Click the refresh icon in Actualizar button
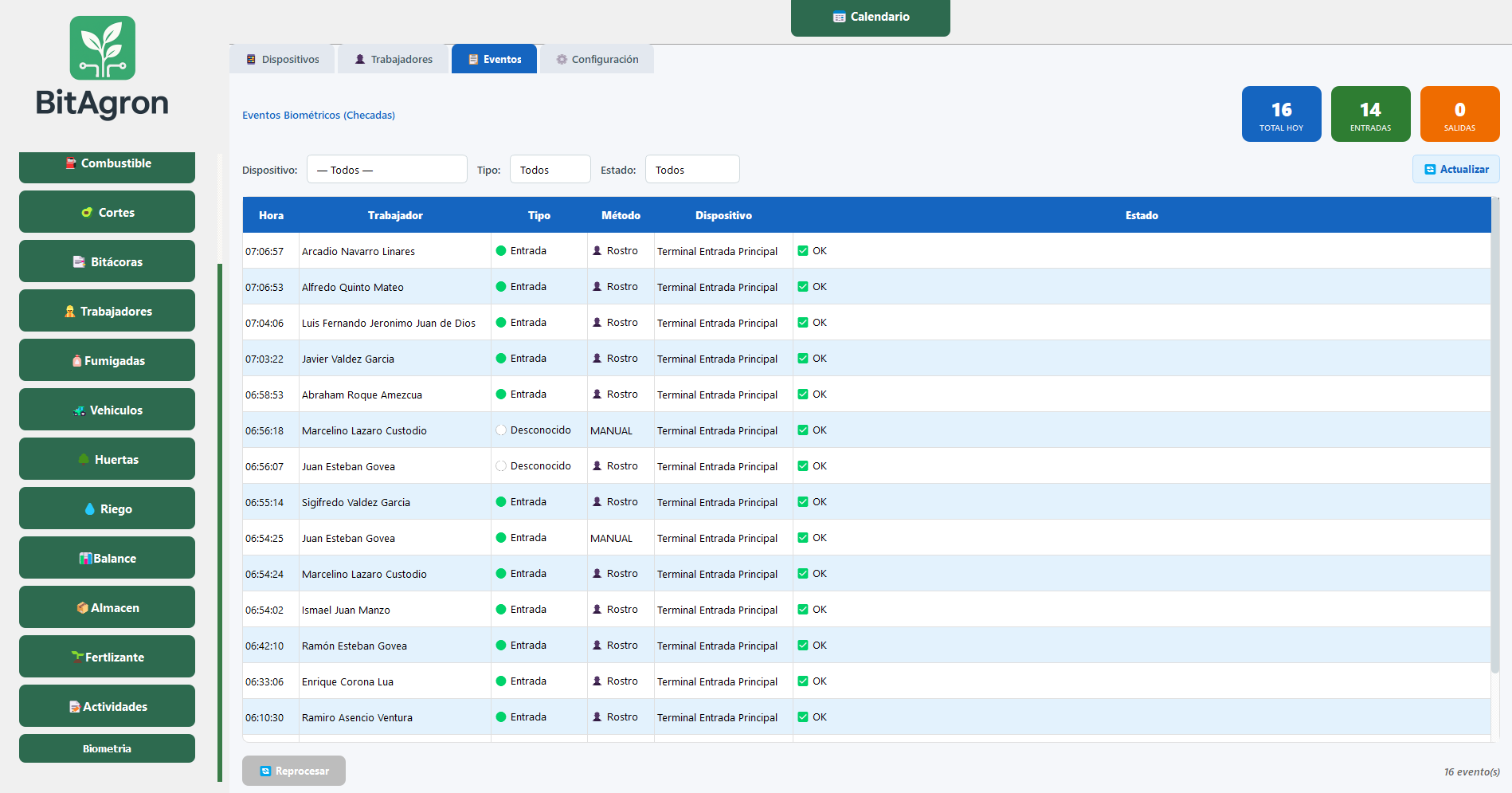Viewport: 1512px width, 793px height. (1430, 169)
